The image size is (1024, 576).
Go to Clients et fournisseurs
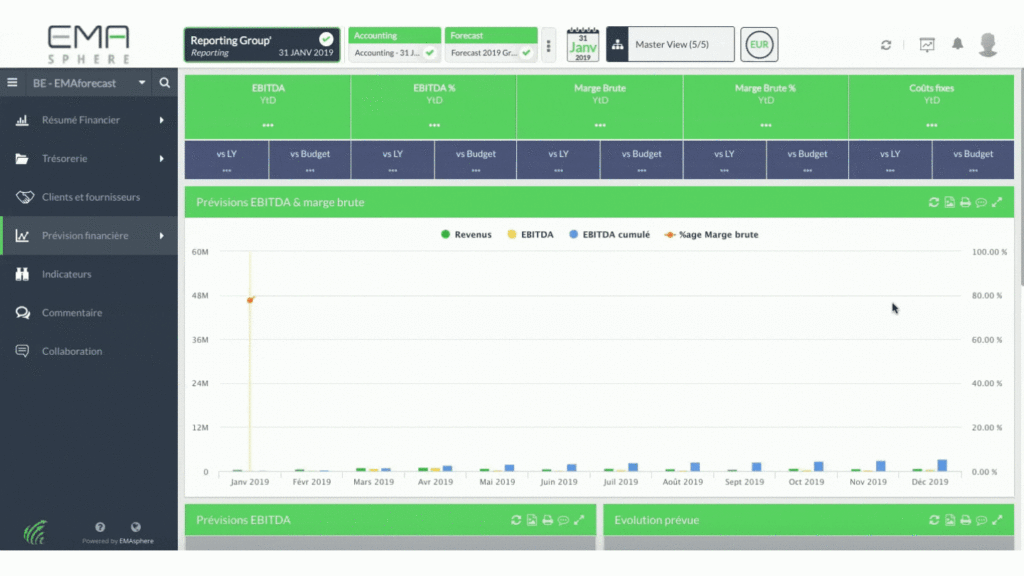point(89,197)
